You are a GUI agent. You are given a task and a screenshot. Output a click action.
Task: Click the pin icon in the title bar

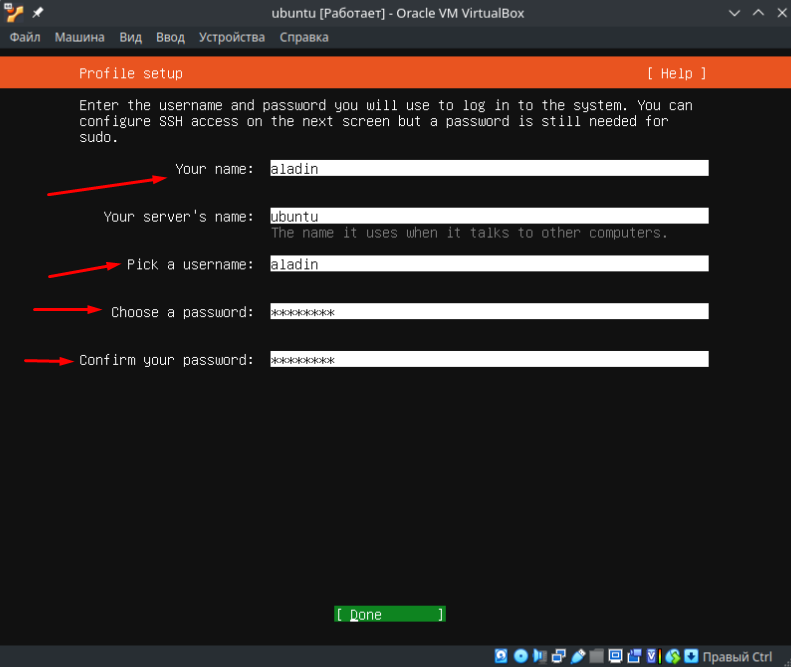tap(38, 13)
